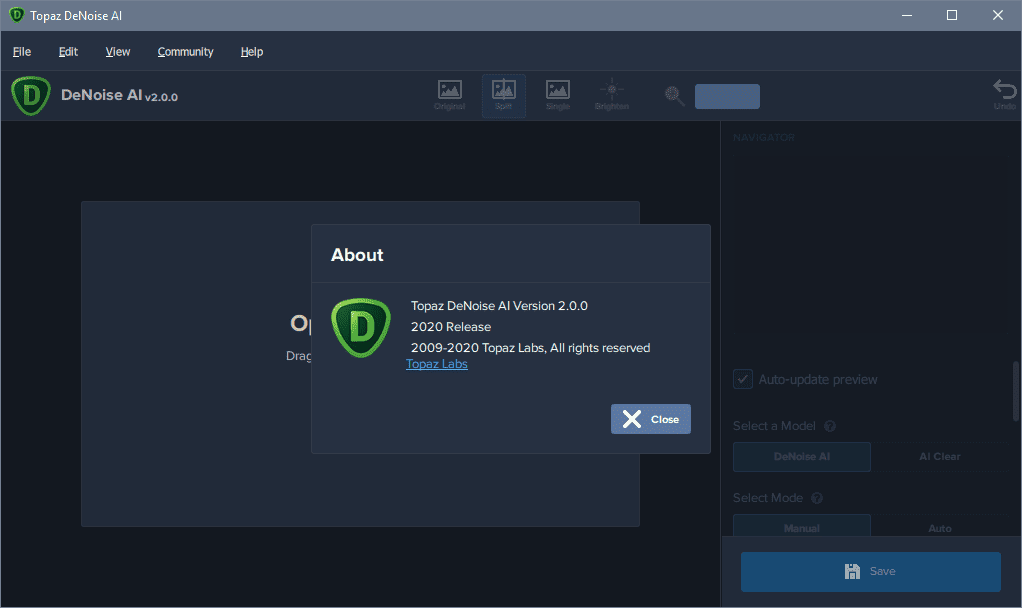Open the Edit menu
Image resolution: width=1022 pixels, height=608 pixels.
click(68, 51)
